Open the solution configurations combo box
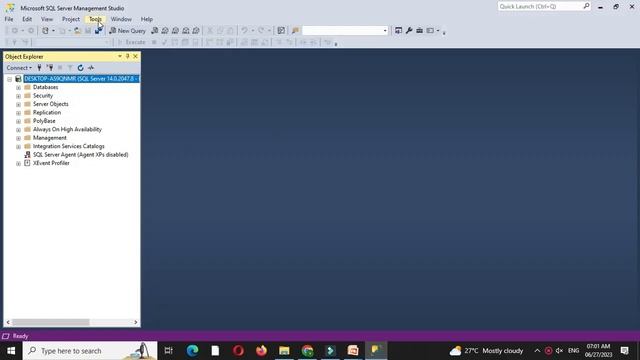Image resolution: width=640 pixels, height=360 pixels. pyautogui.click(x=344, y=31)
